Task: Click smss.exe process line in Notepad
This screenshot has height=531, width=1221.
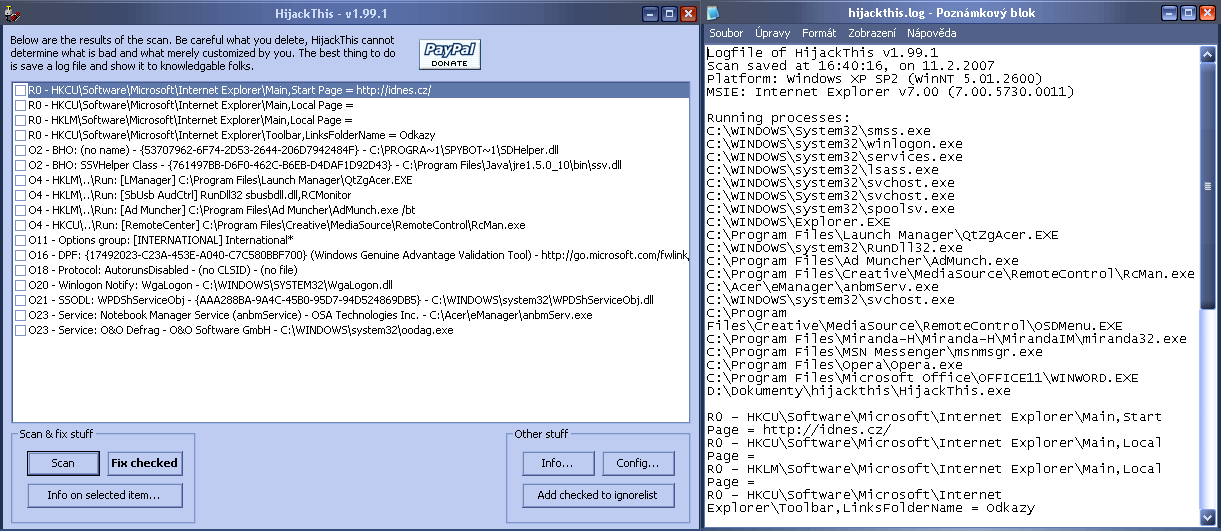Action: click(818, 130)
